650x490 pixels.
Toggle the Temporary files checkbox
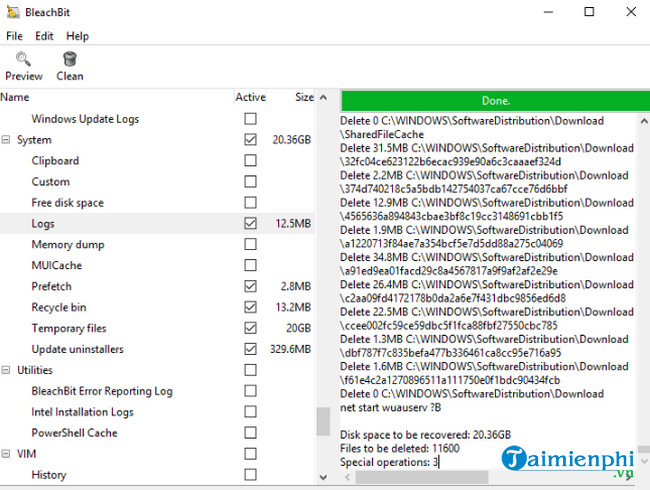[x=250, y=328]
